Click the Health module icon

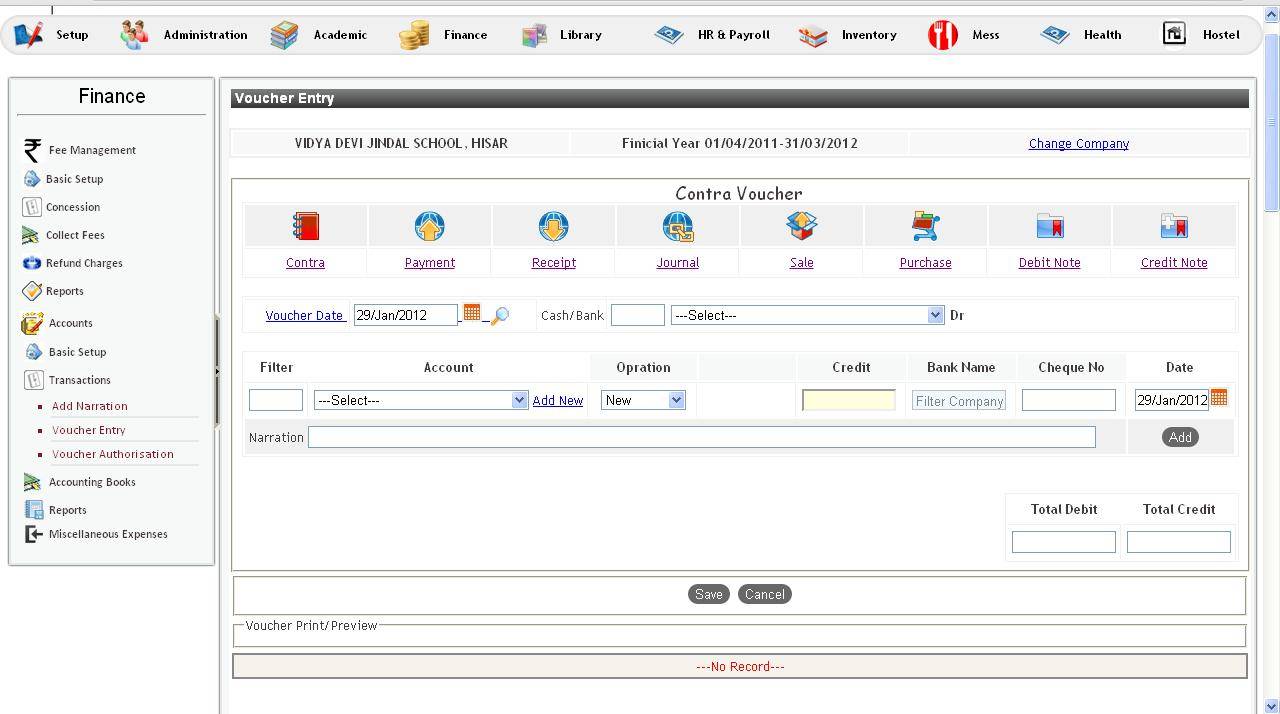tap(1055, 35)
